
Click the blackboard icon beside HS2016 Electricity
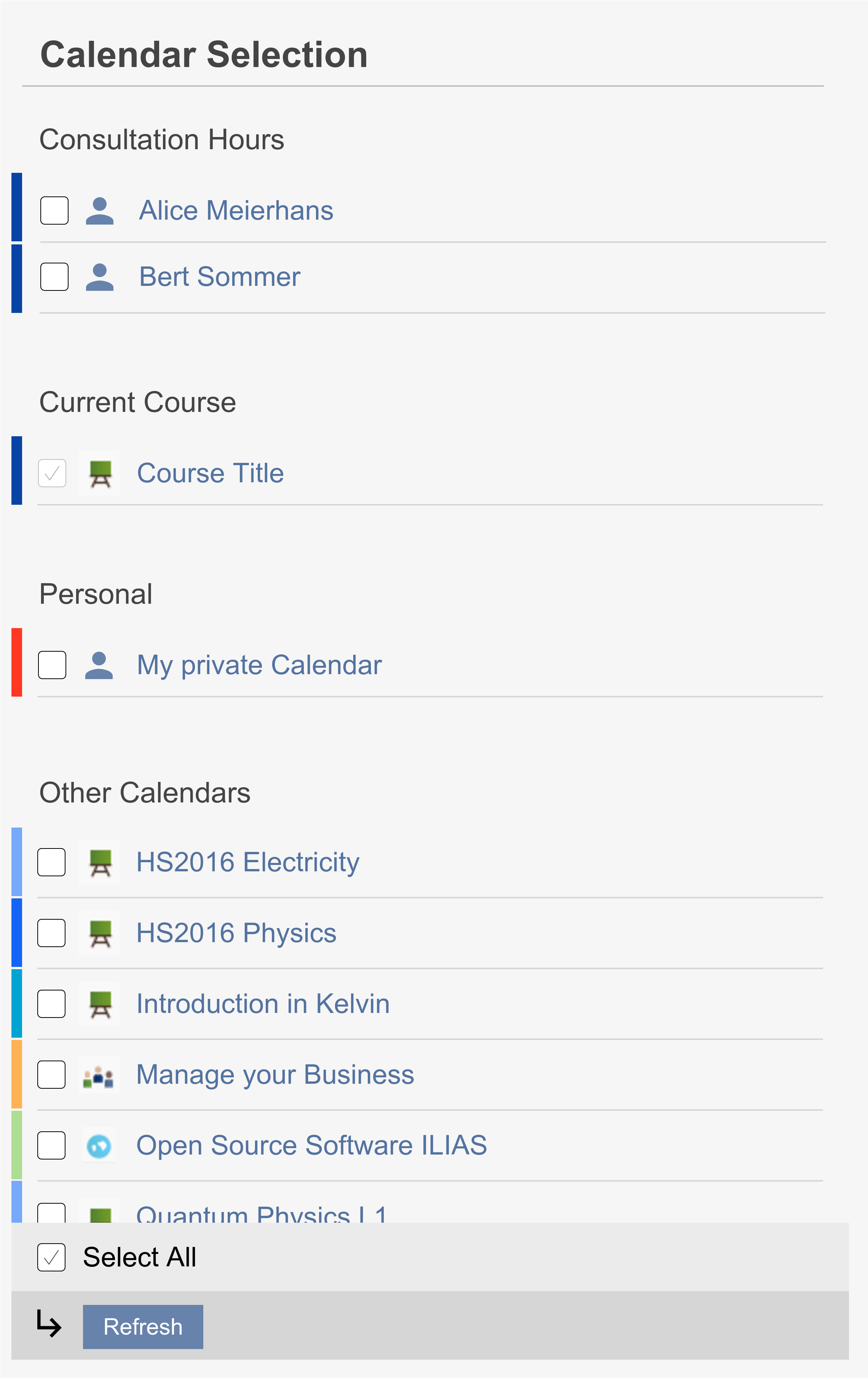100,863
